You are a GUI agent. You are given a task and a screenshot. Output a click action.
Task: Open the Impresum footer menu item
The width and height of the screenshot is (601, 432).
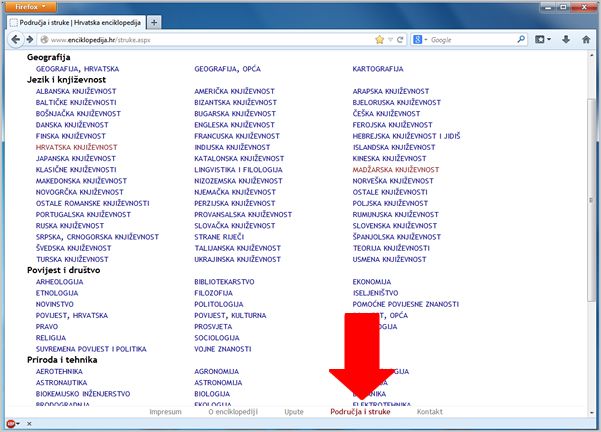point(165,411)
